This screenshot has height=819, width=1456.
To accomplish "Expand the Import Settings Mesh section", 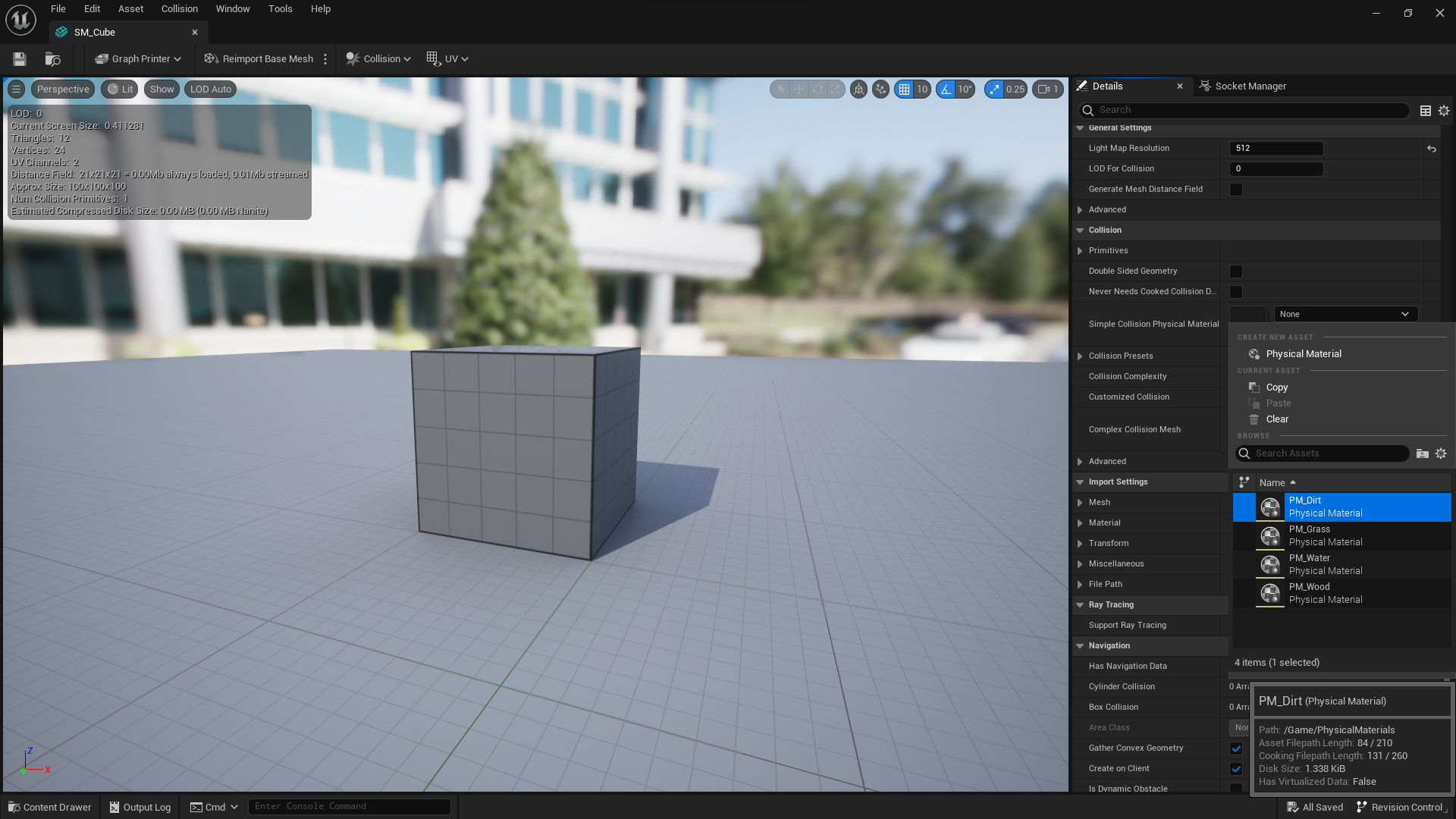I will [1081, 502].
